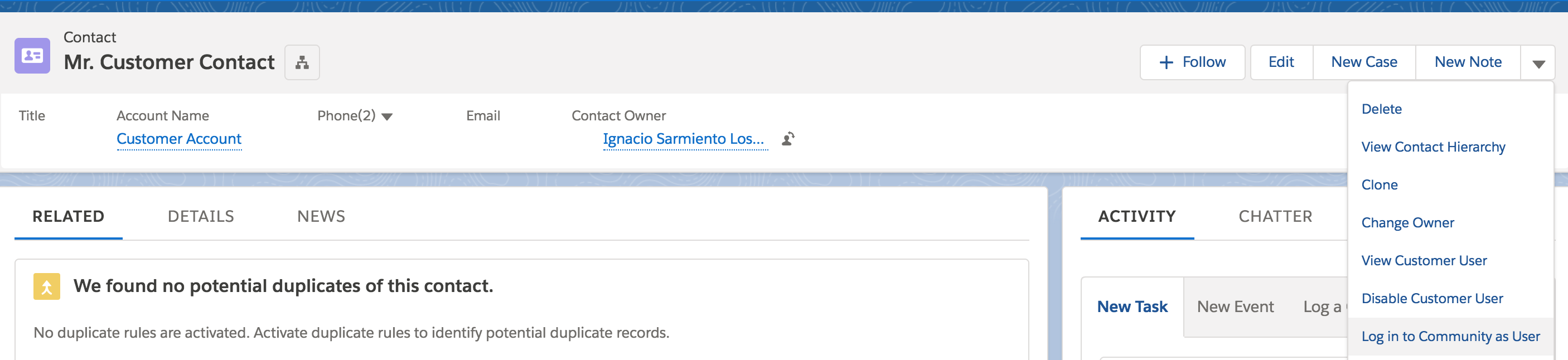Select the New Task tab

(1132, 307)
